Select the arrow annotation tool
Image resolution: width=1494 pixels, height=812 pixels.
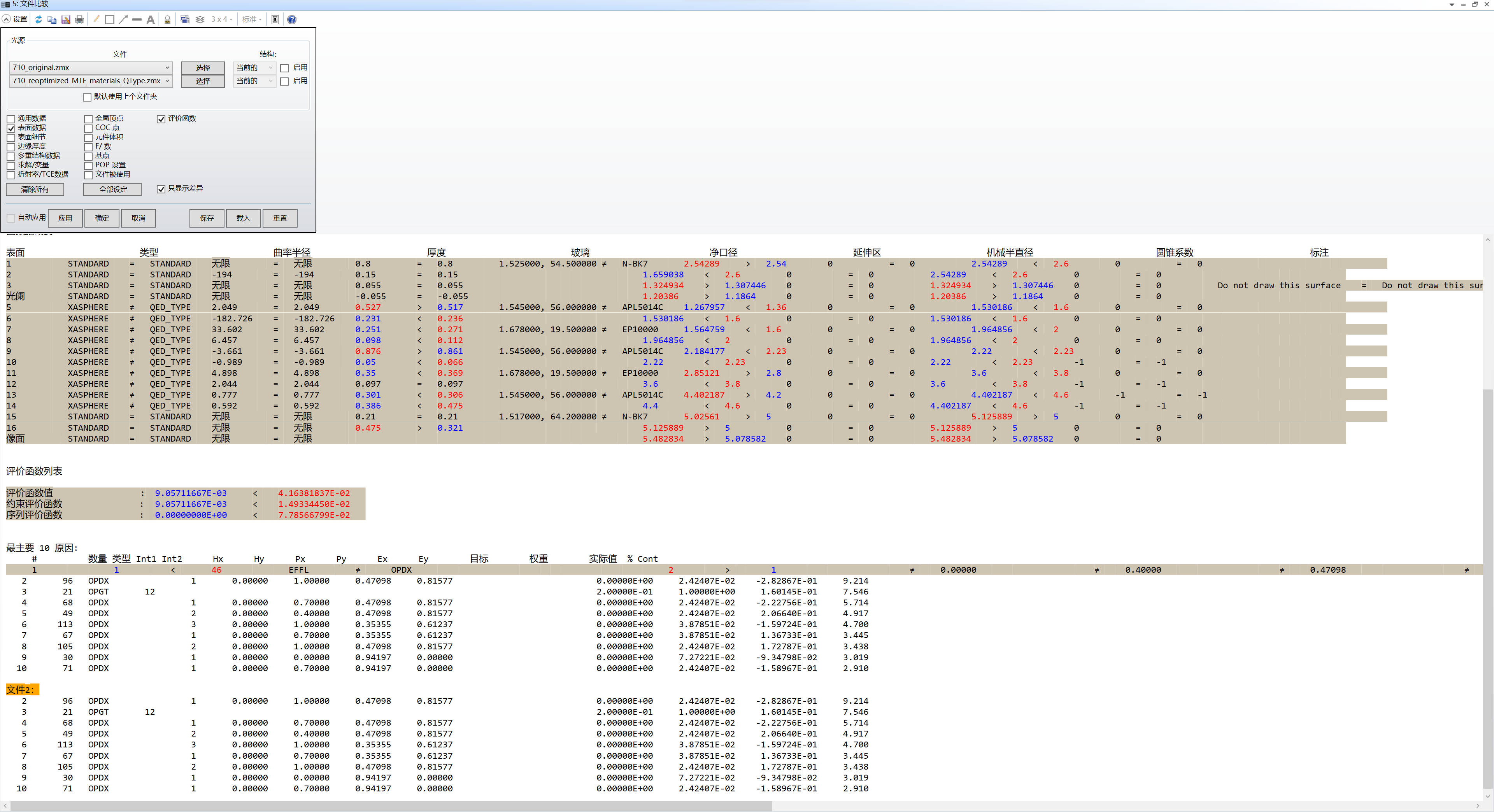pos(123,19)
